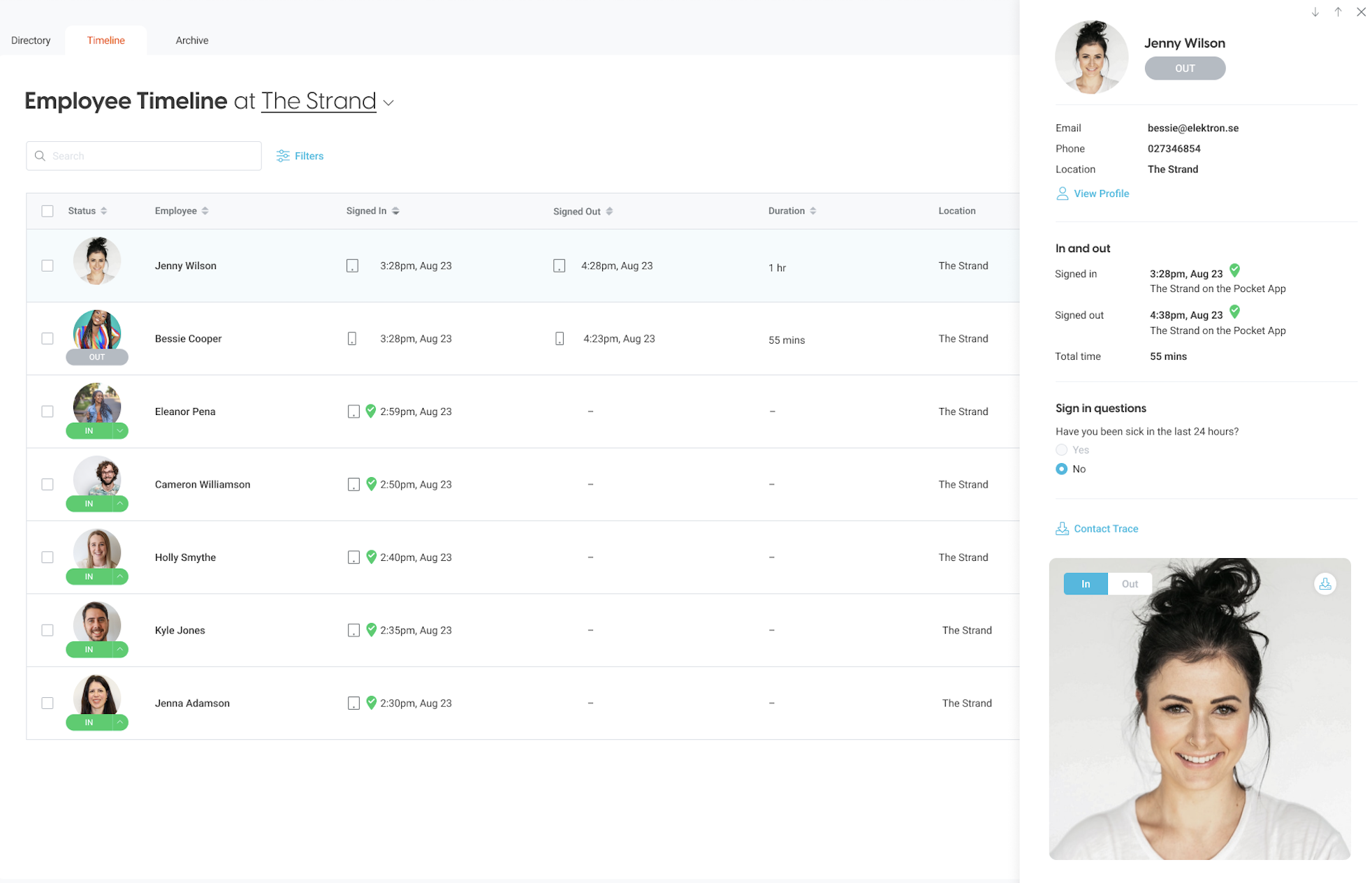Click the search magnifier icon
This screenshot has width=1372, height=883.
click(x=41, y=156)
